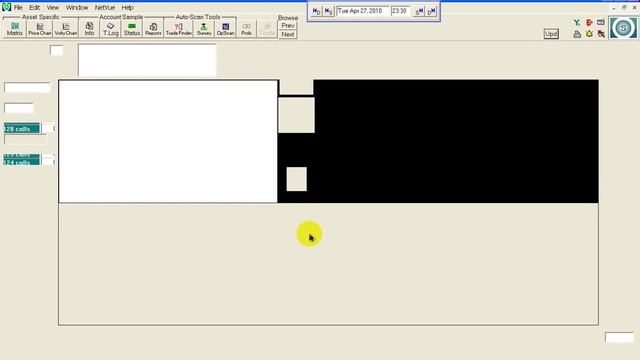
Task: Open the Window menu
Action: [x=77, y=7]
